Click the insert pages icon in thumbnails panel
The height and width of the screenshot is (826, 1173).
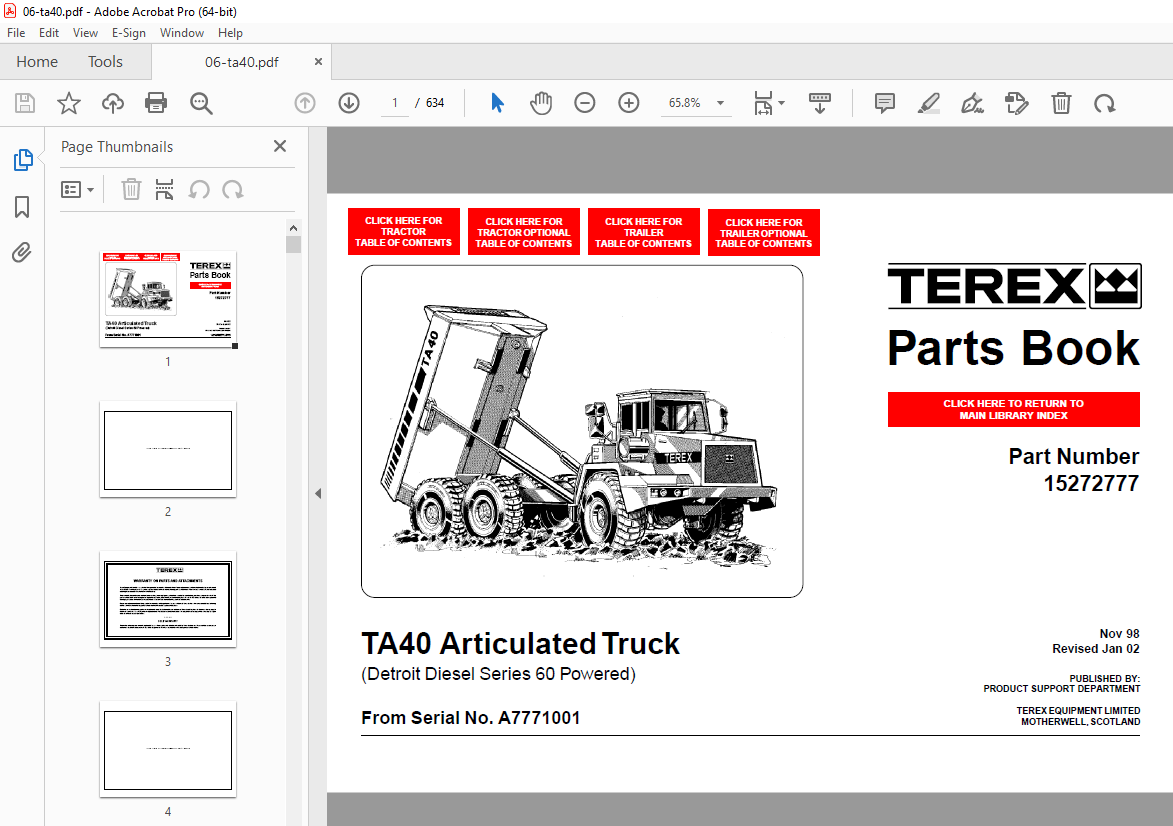click(x=165, y=189)
